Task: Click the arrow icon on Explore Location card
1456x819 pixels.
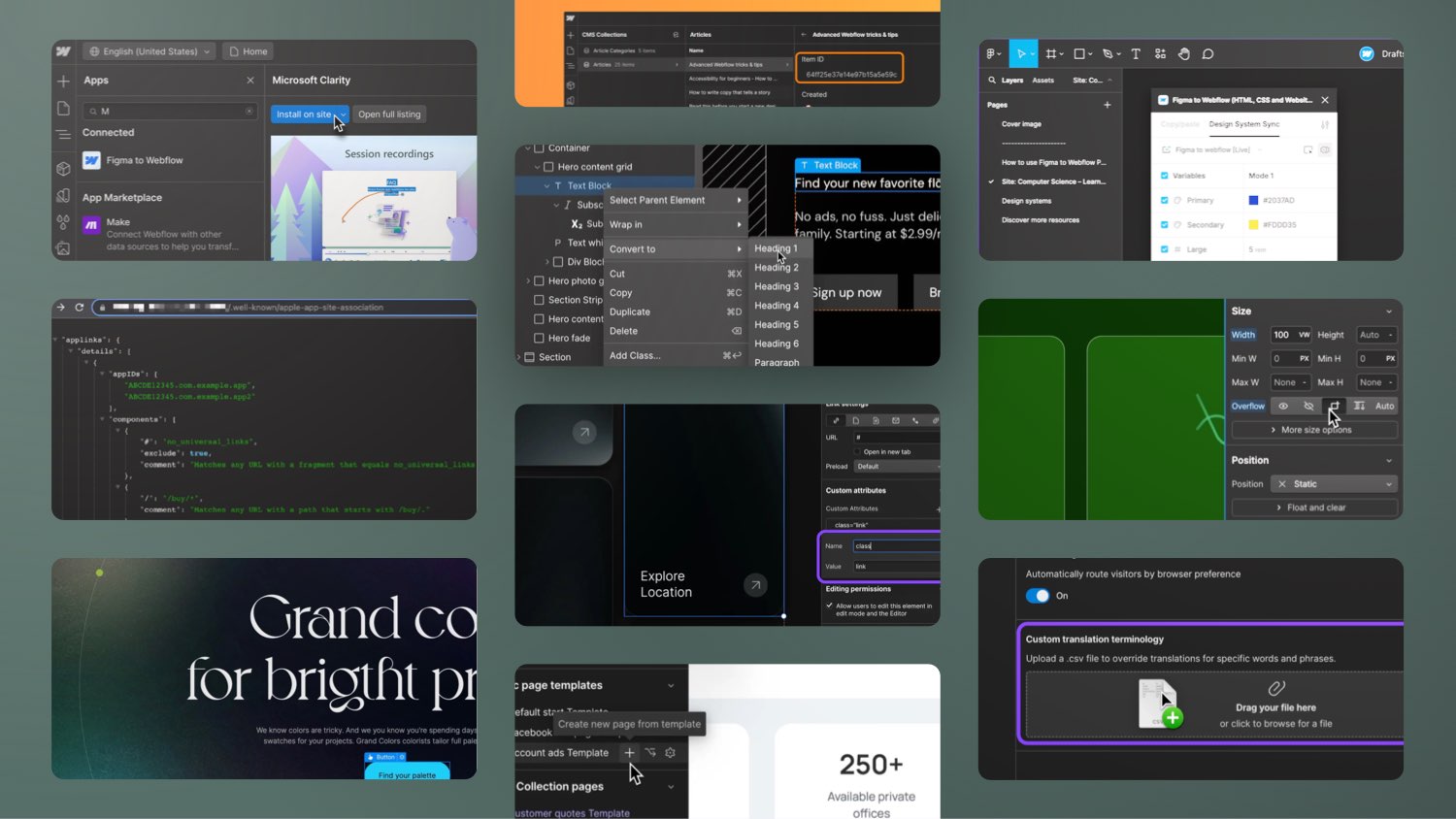Action: point(755,585)
